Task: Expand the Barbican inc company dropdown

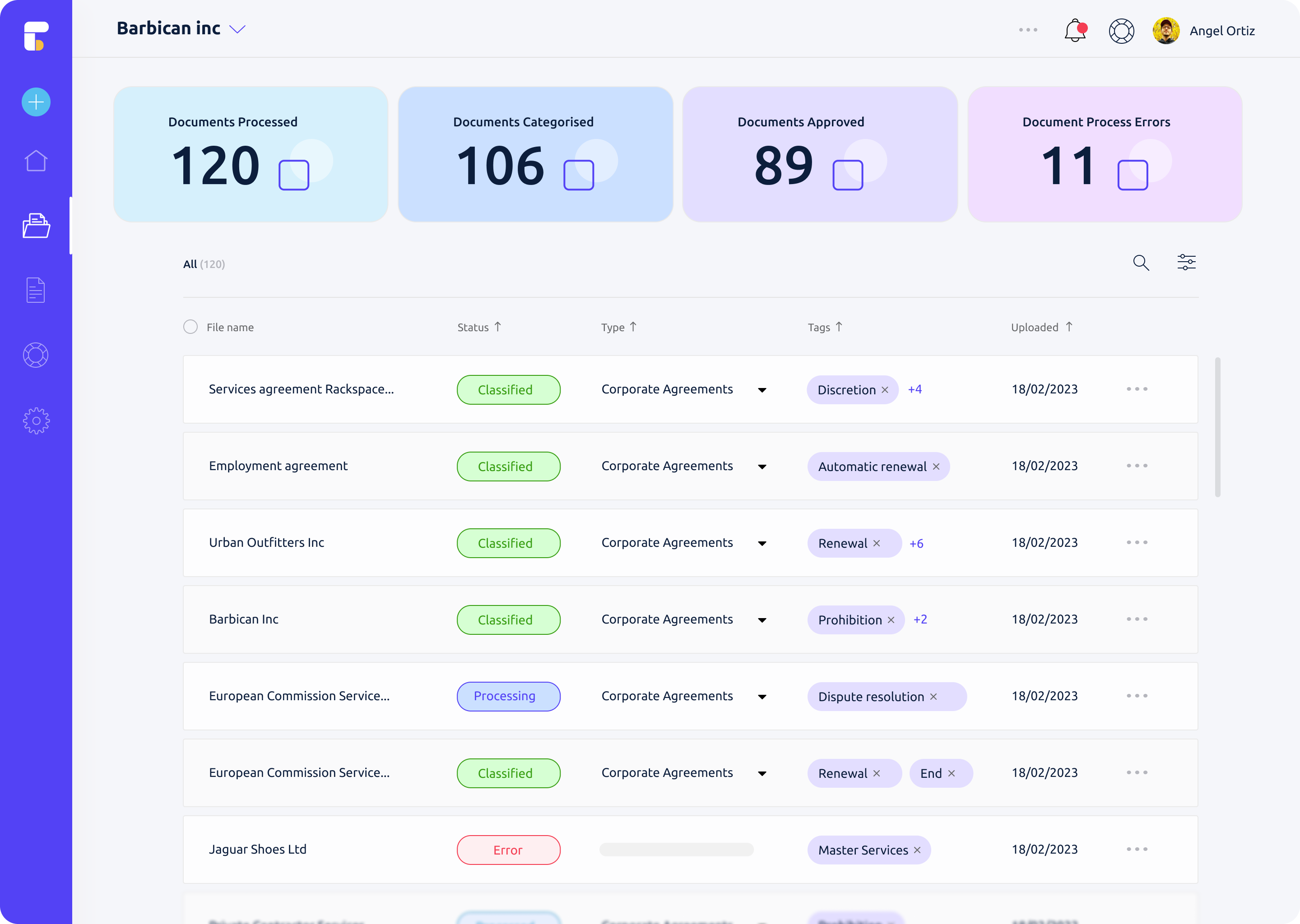Action: click(x=237, y=29)
